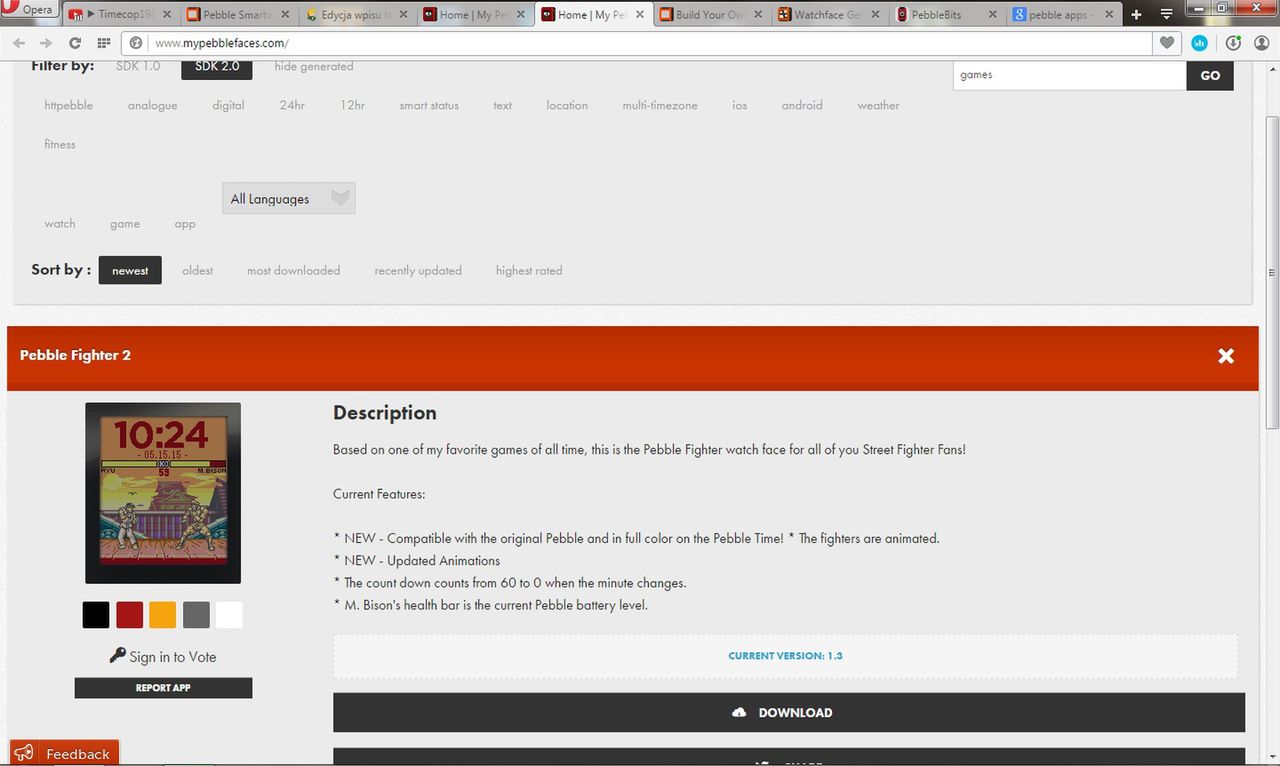
Task: Sort by newest
Action: (130, 270)
